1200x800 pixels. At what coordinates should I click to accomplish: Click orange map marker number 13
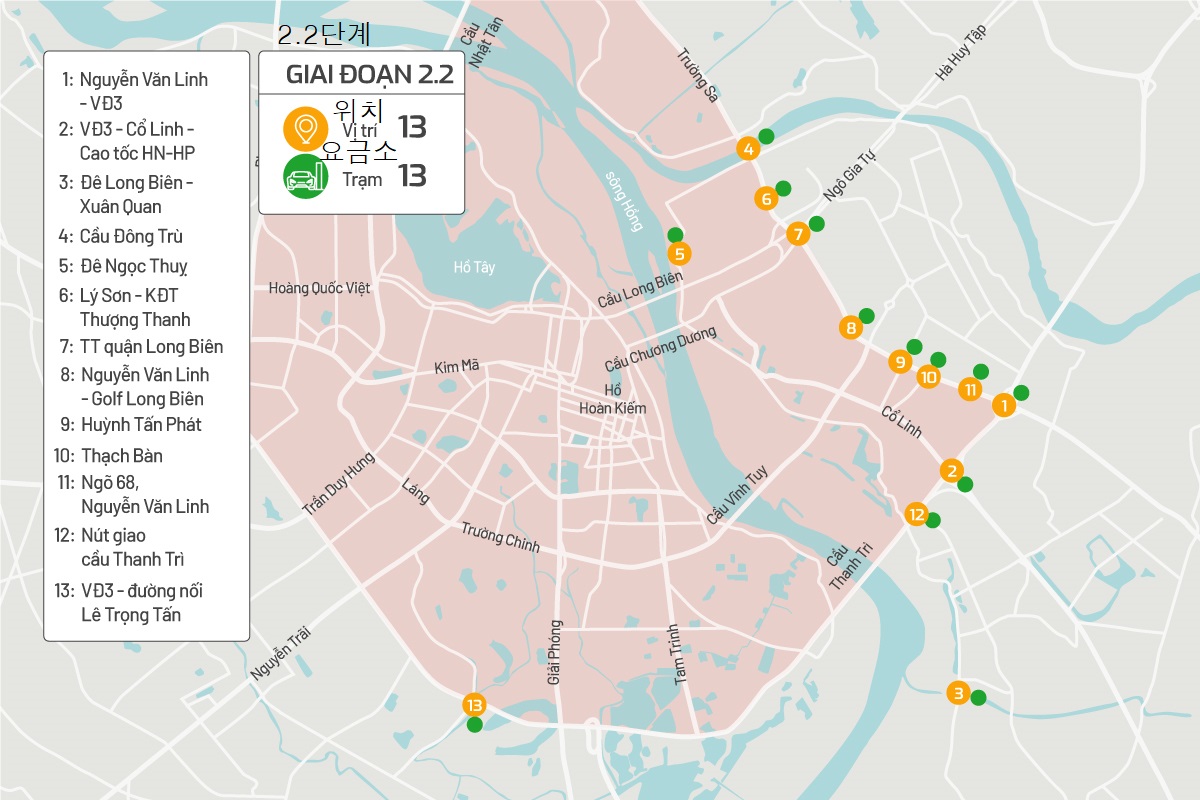pyautogui.click(x=474, y=704)
